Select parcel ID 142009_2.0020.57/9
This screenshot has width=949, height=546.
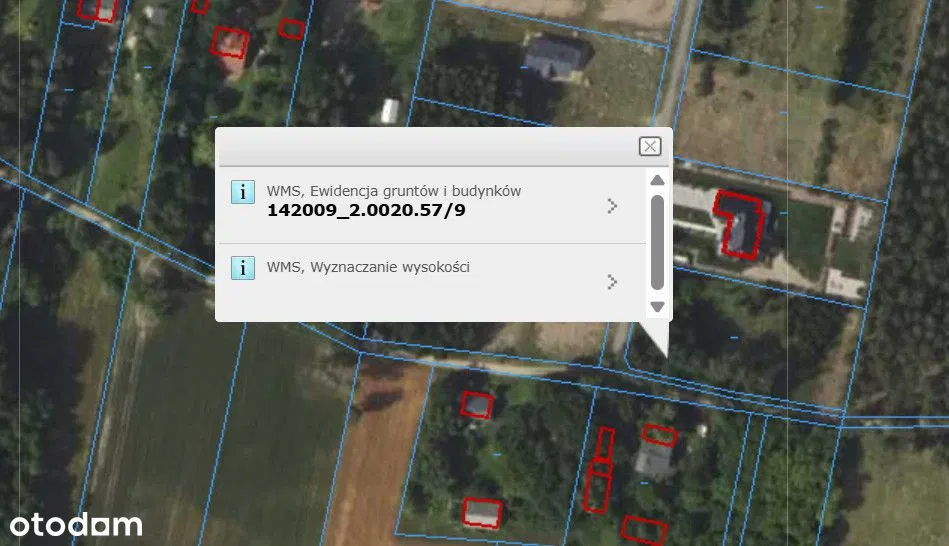(366, 210)
